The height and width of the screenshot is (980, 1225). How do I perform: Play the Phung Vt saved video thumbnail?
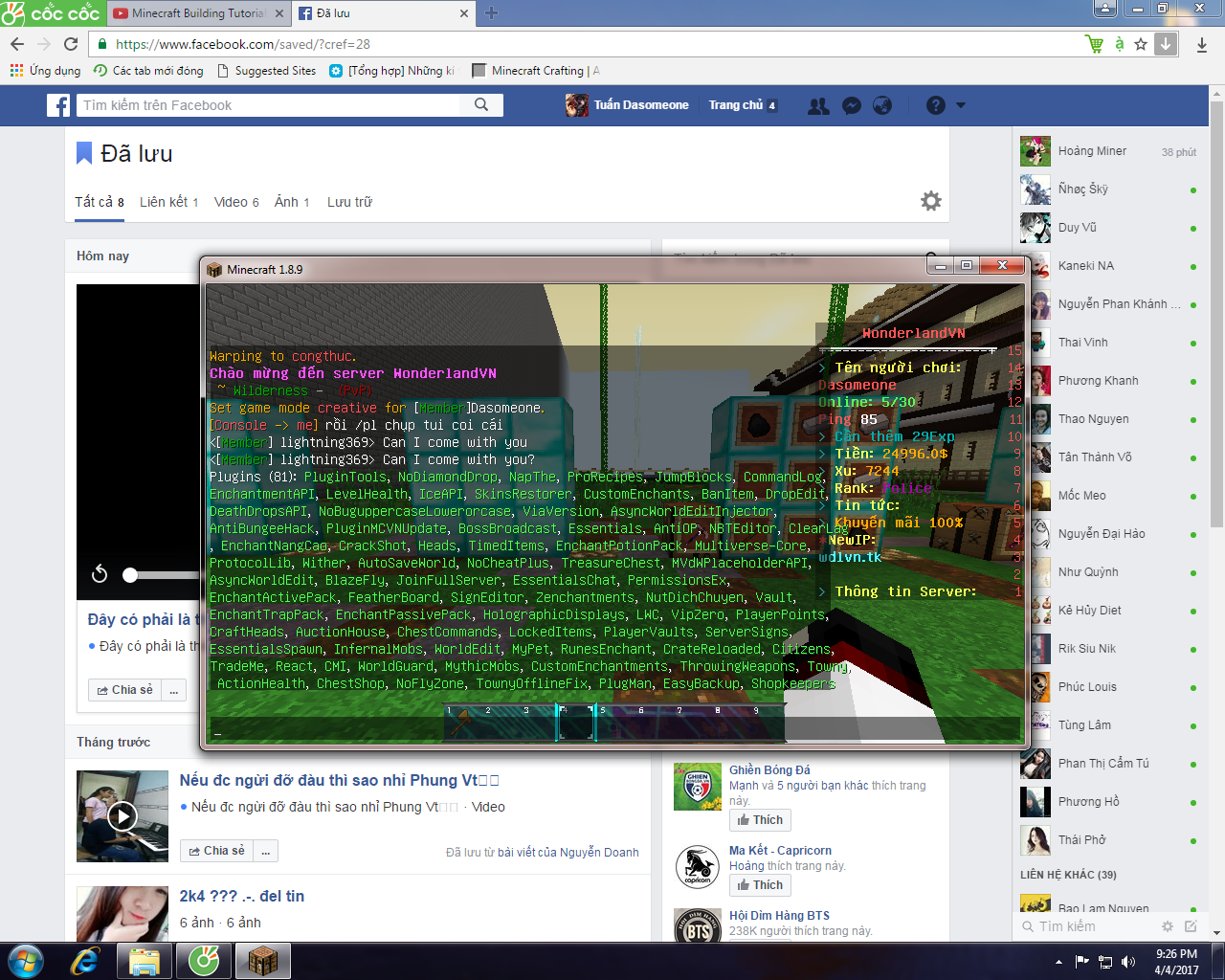122,816
